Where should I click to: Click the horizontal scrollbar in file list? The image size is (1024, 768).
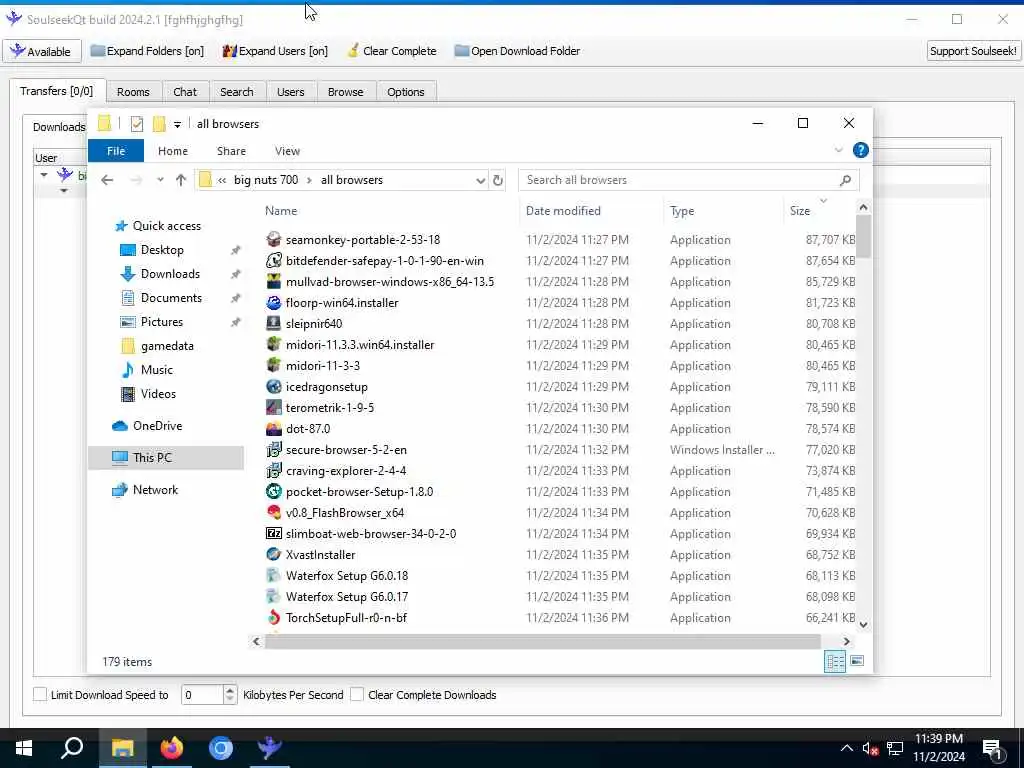(x=542, y=641)
